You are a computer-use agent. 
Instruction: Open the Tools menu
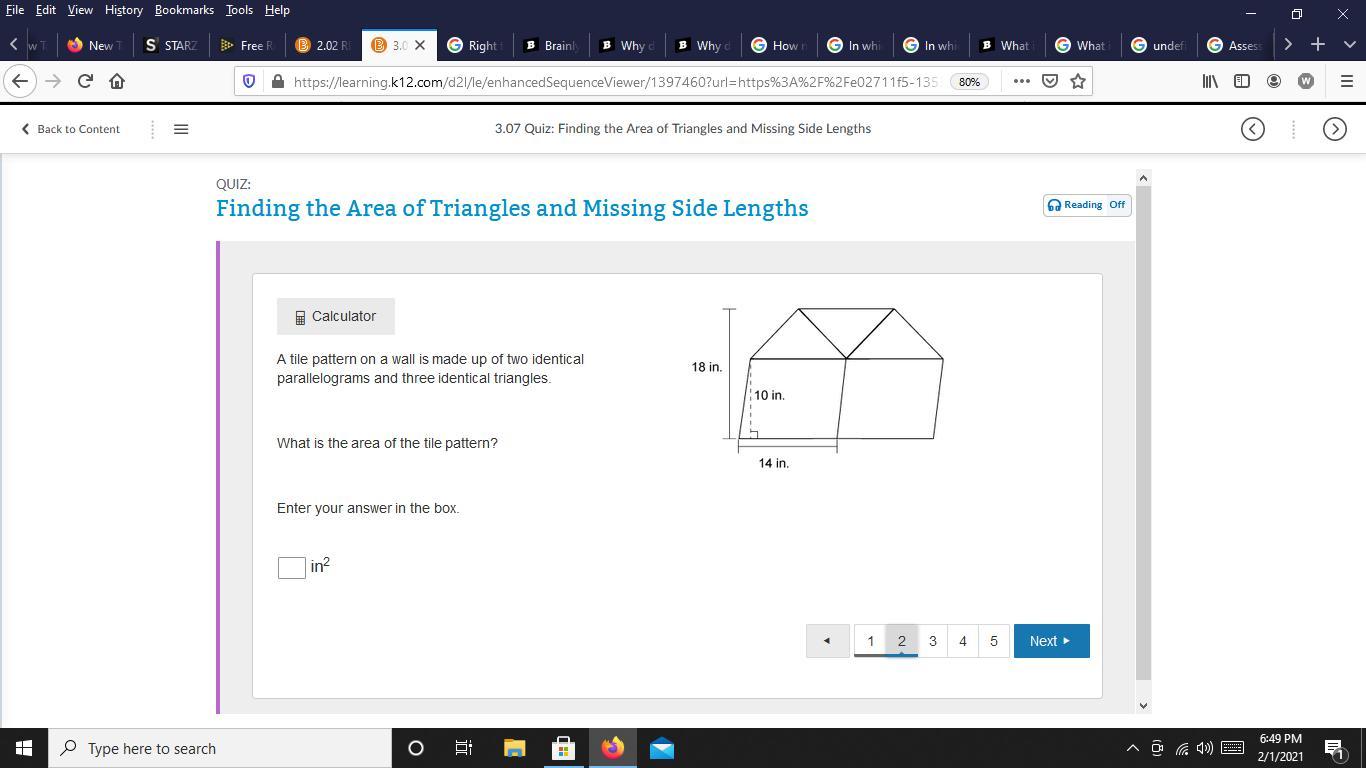pyautogui.click(x=239, y=10)
